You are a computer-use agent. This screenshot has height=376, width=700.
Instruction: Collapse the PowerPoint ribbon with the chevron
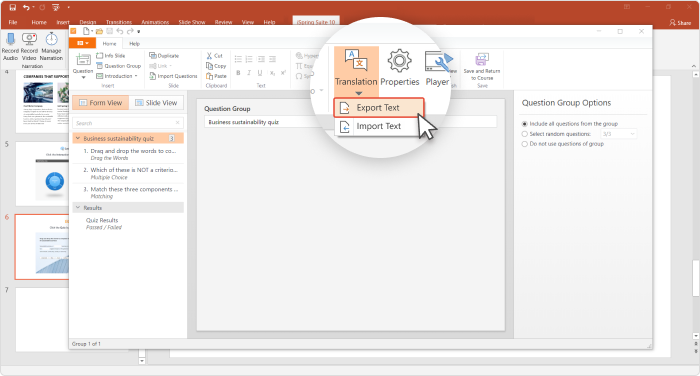[694, 66]
